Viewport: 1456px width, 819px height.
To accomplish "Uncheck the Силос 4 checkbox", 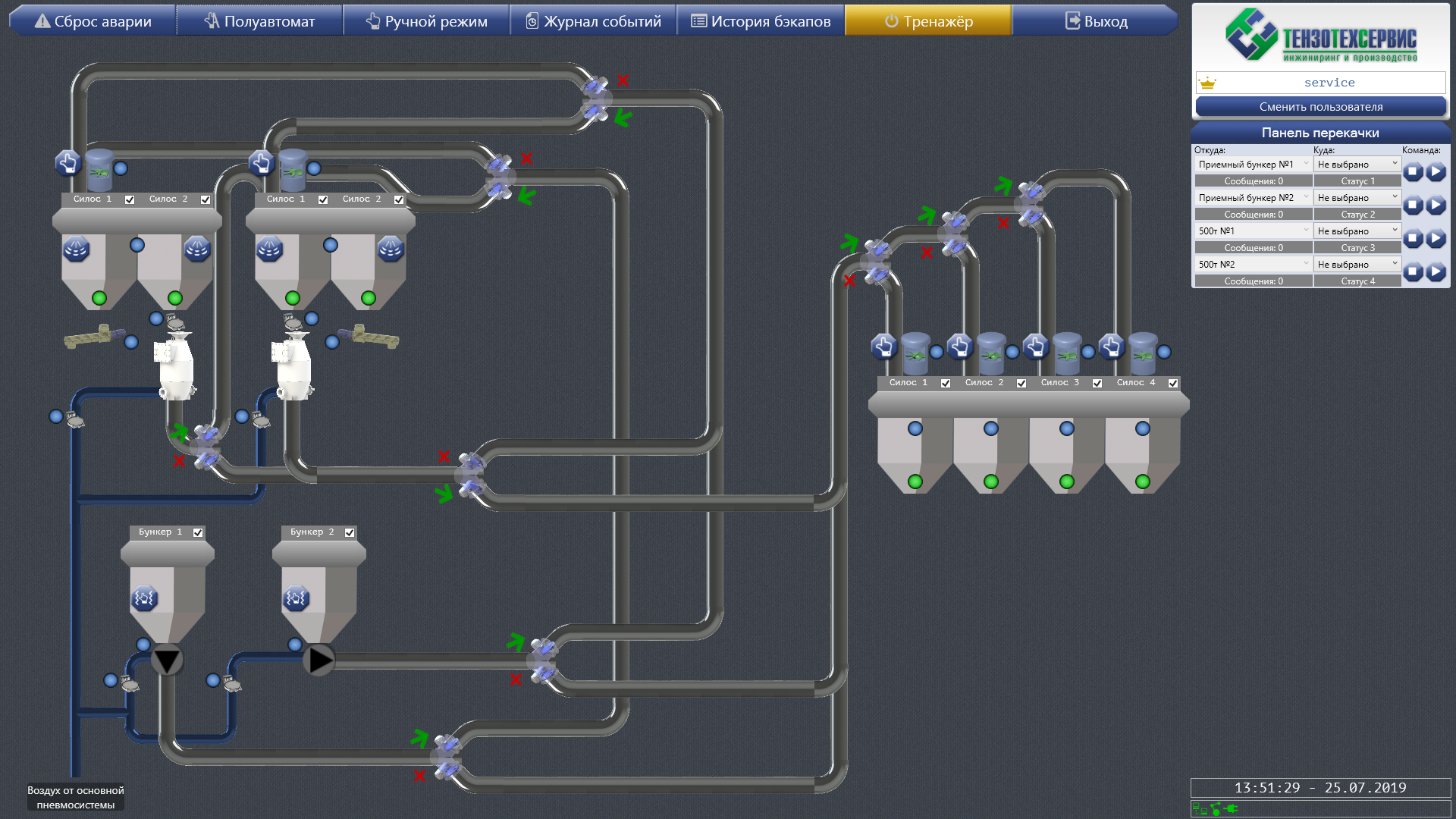I will point(1173,383).
